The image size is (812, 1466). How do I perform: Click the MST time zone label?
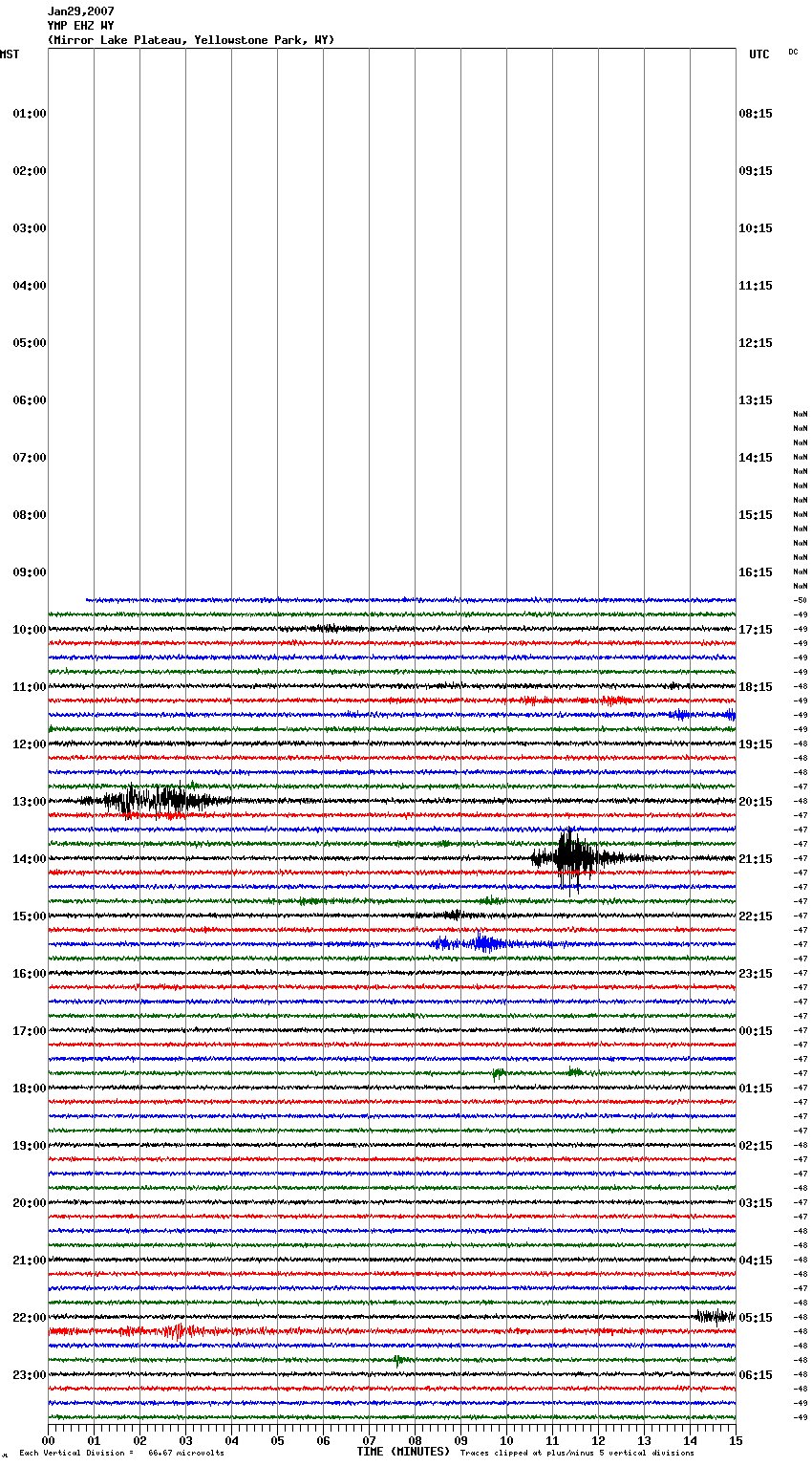click(10, 54)
